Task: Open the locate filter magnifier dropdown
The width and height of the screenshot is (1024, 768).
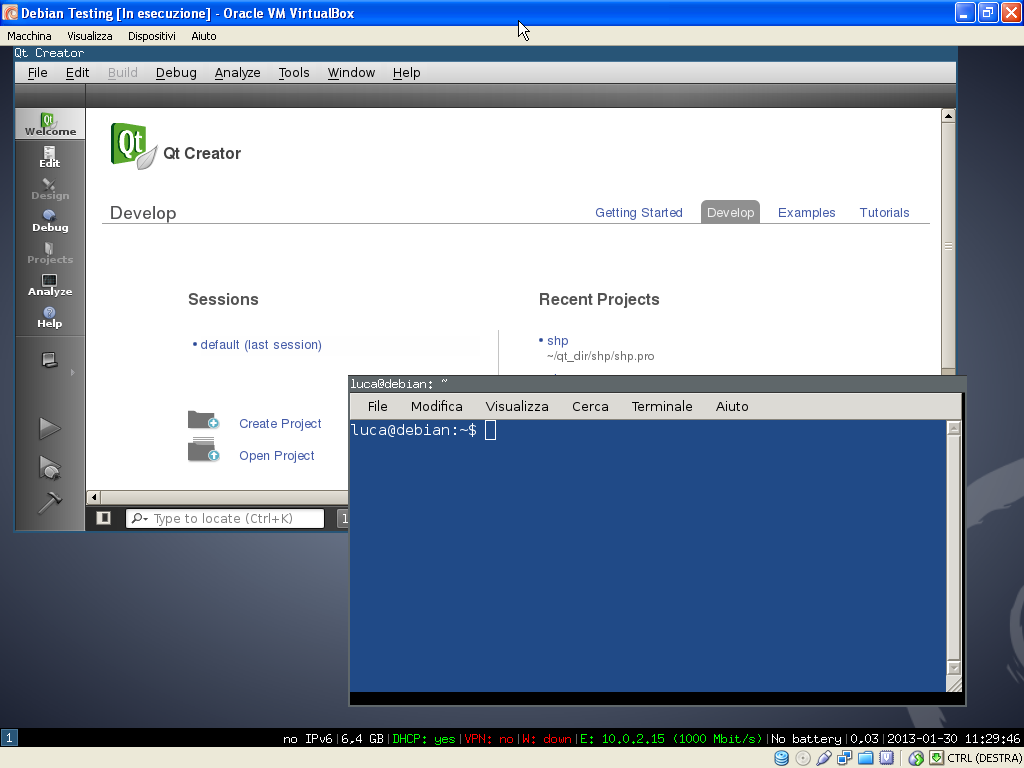Action: coord(138,518)
